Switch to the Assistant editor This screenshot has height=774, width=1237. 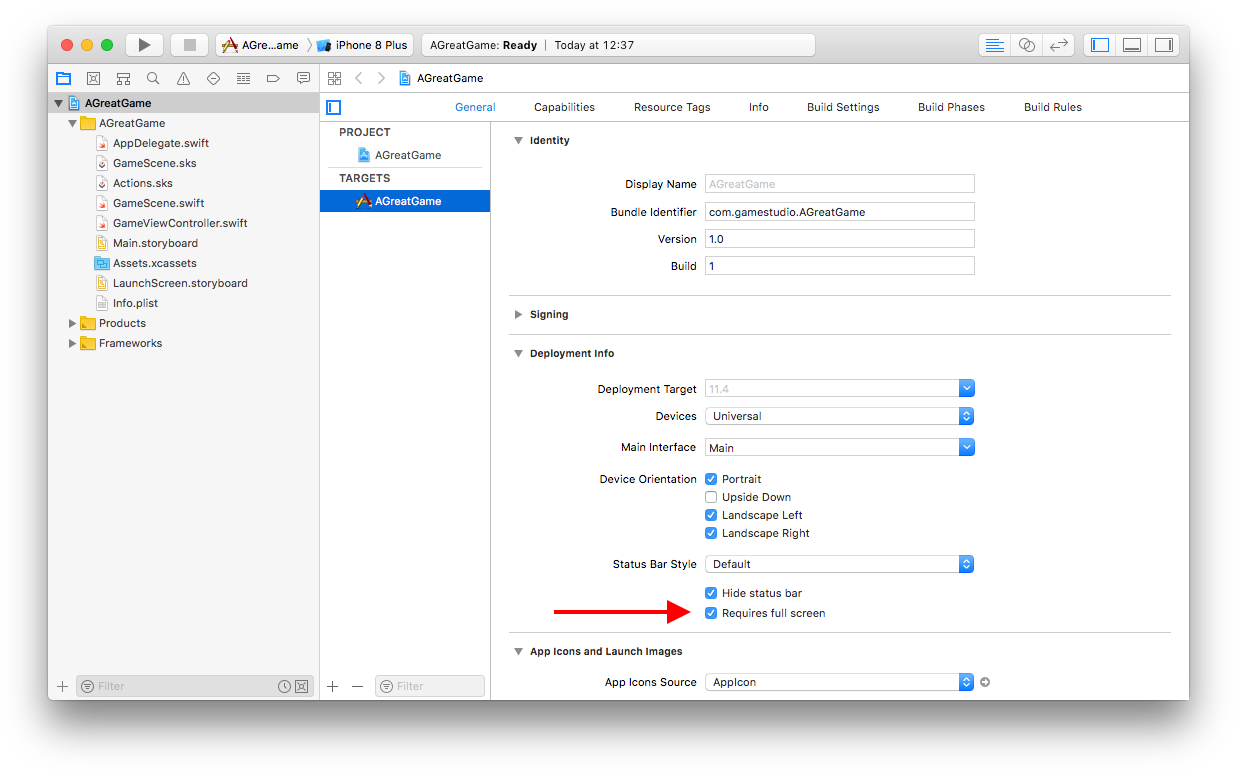pyautogui.click(x=1026, y=45)
